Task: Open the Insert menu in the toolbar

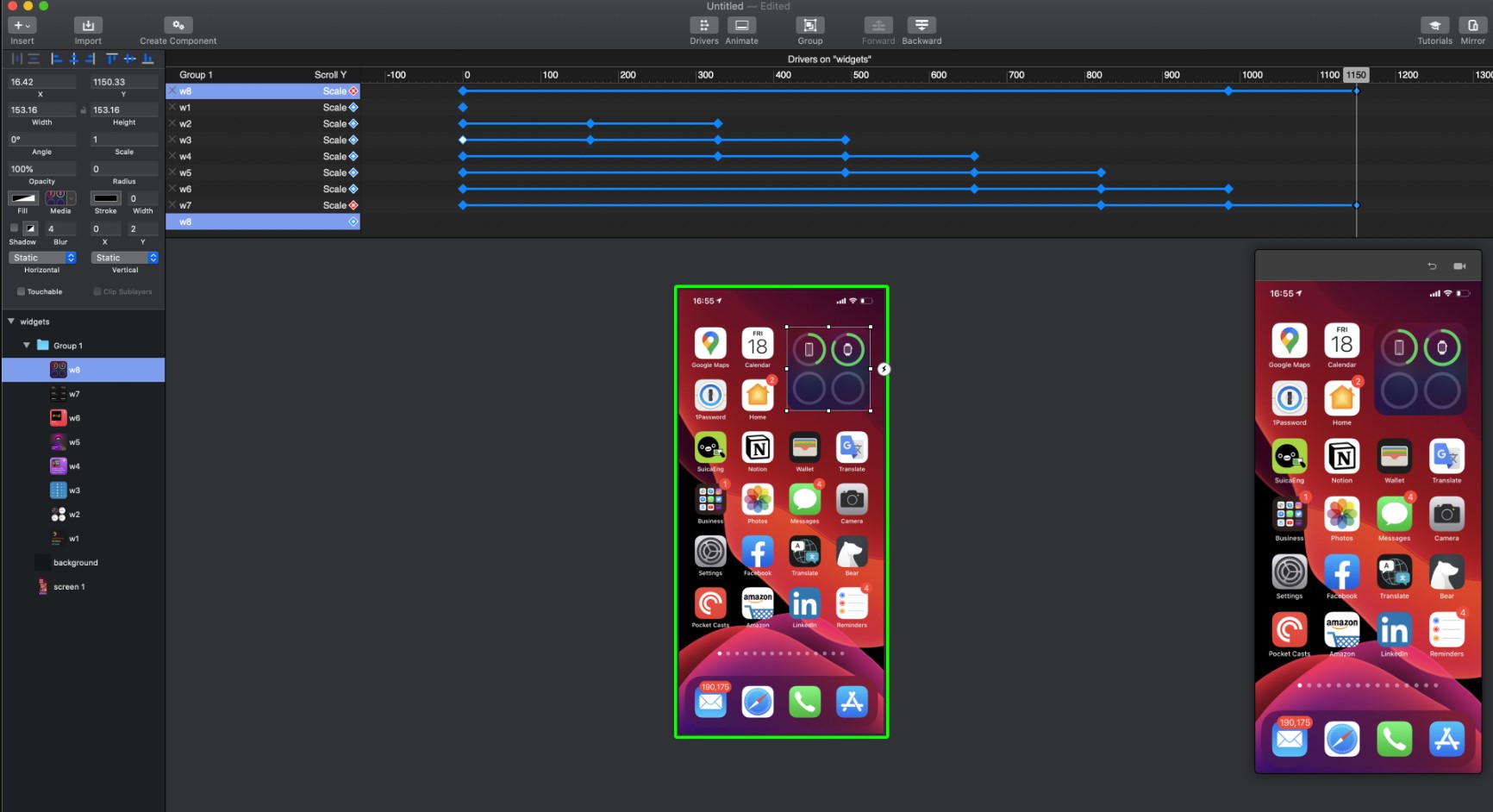Action: [x=22, y=26]
